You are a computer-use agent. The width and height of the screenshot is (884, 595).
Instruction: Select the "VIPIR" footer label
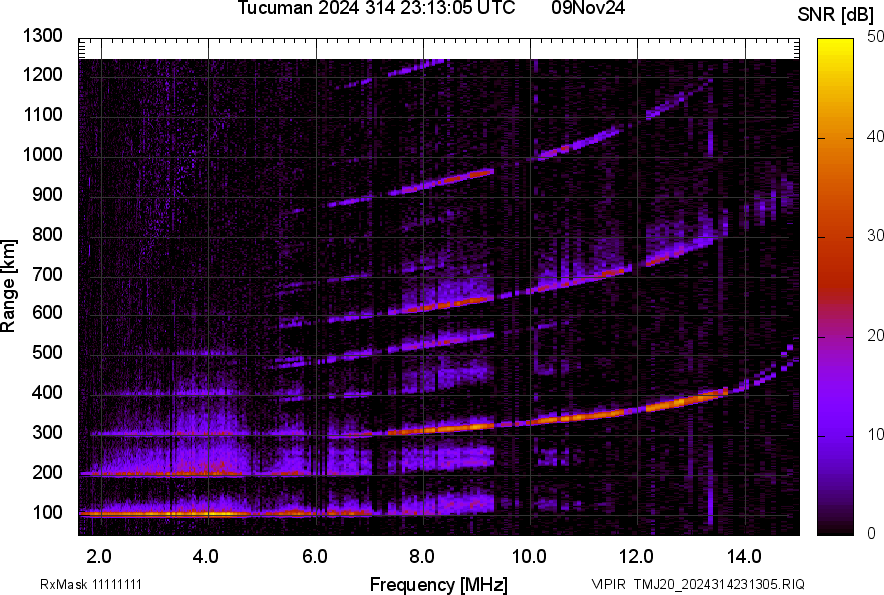[608, 584]
